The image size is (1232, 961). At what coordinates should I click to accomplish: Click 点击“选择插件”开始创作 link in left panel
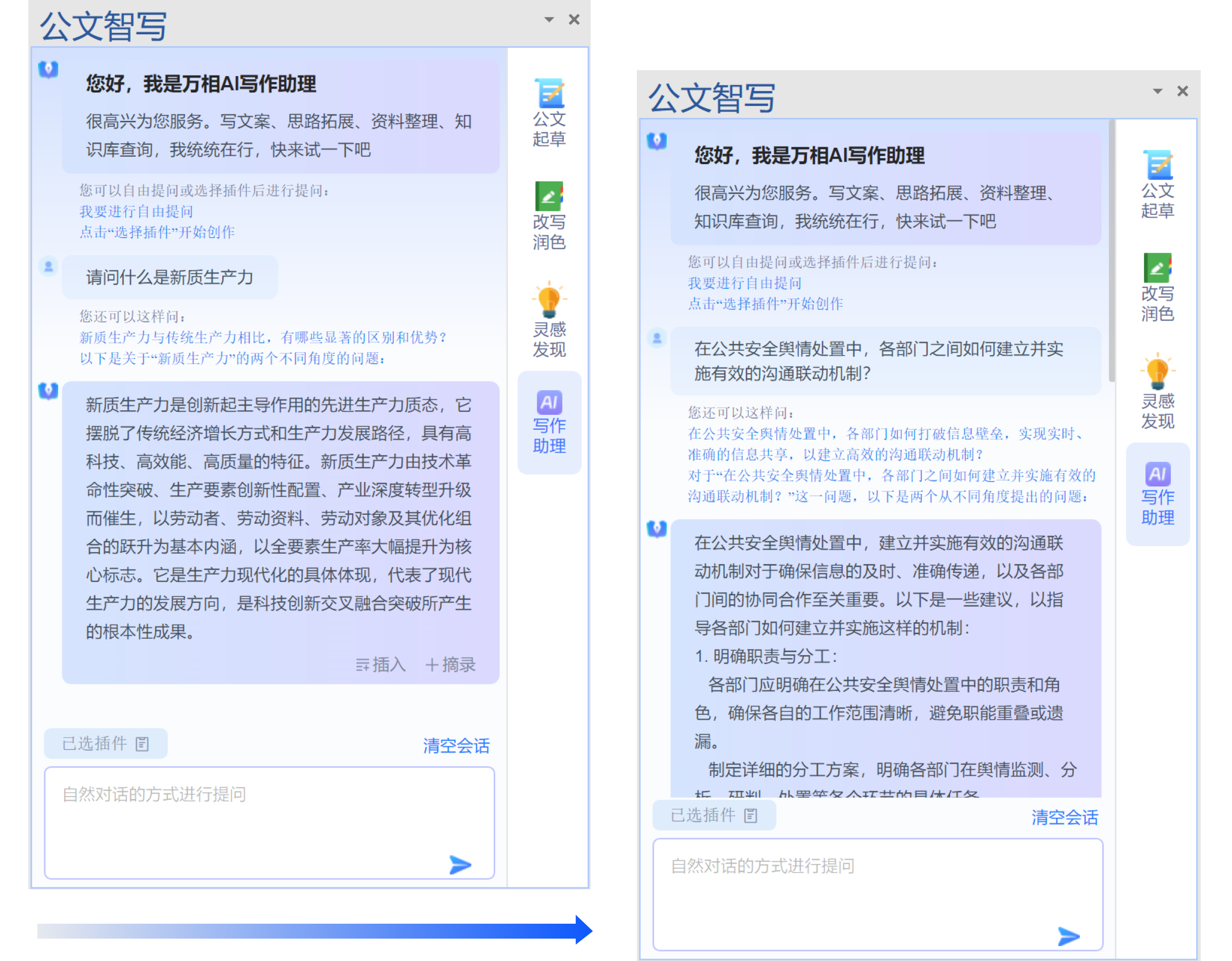click(157, 232)
